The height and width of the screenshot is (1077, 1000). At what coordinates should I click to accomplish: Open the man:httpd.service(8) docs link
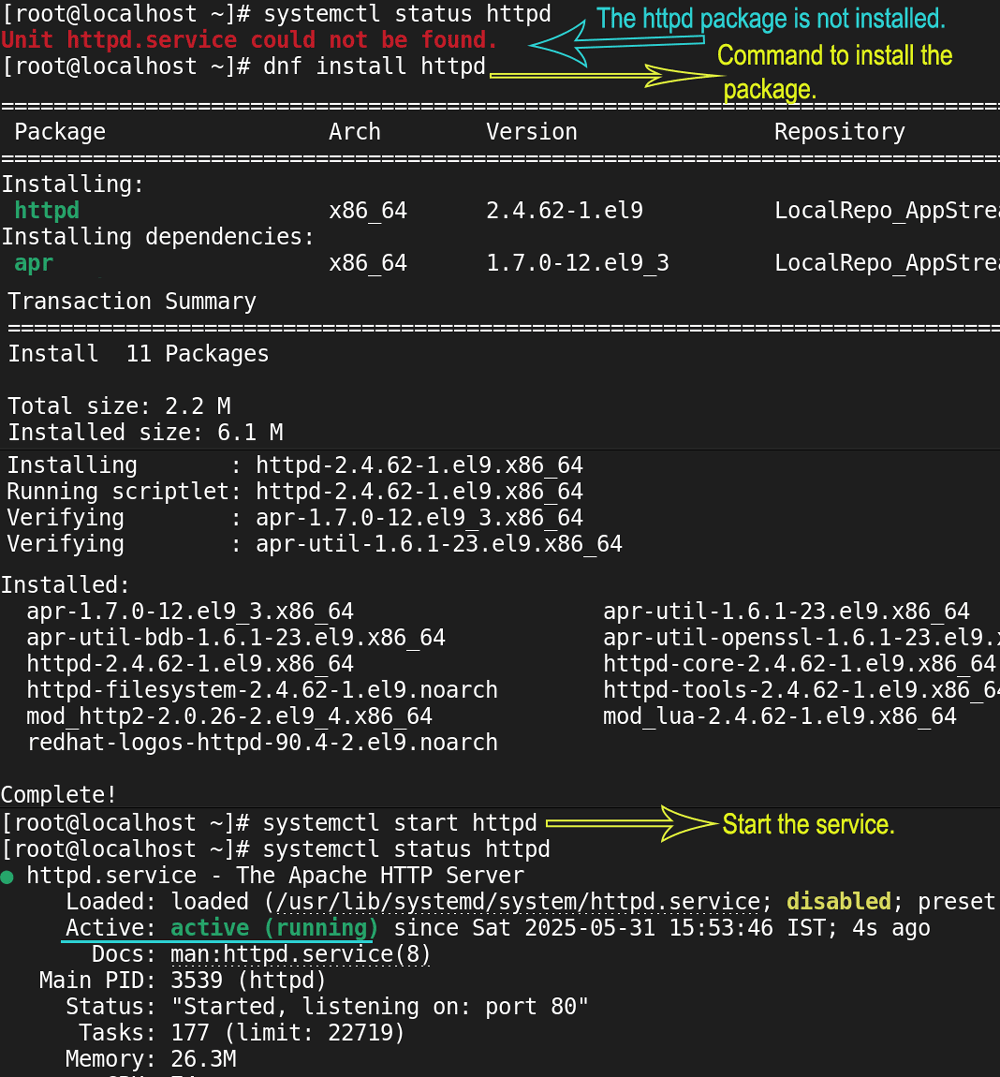click(x=300, y=953)
